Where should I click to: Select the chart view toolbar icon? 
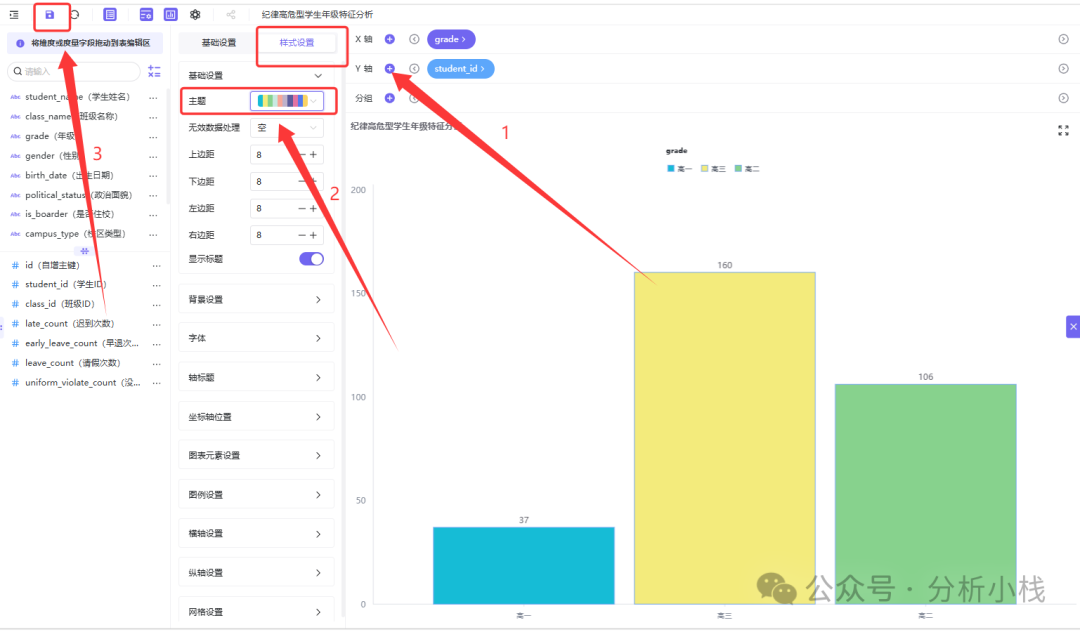(170, 14)
